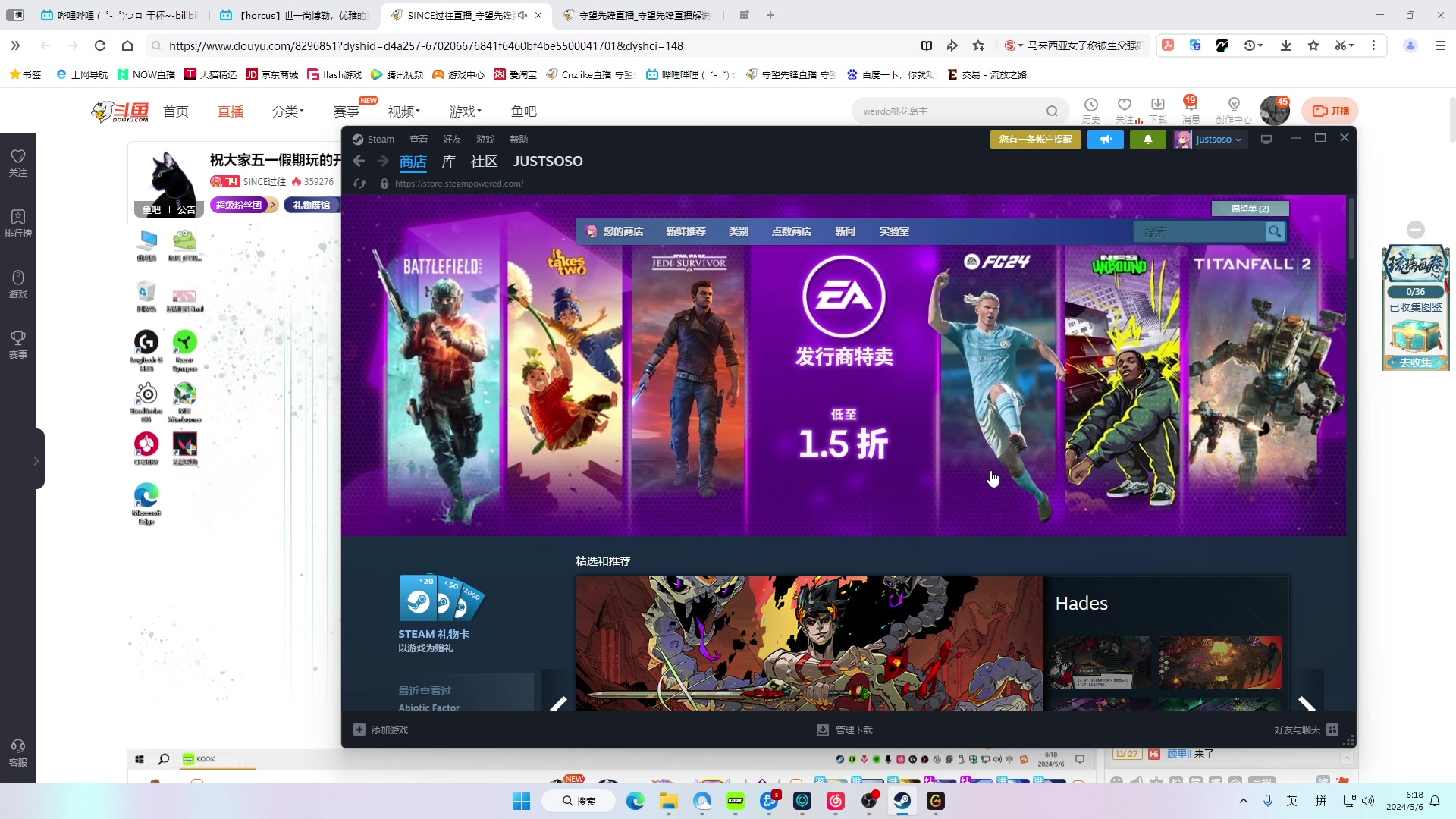Open 好友 menu in Steam menubar
Screen dimensions: 1456x819
coord(452,140)
